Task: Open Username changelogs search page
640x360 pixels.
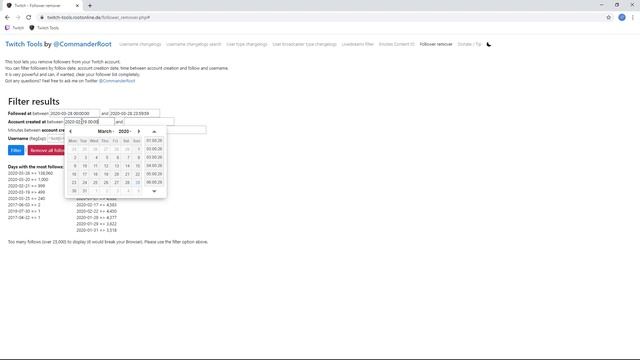Action: point(193,44)
